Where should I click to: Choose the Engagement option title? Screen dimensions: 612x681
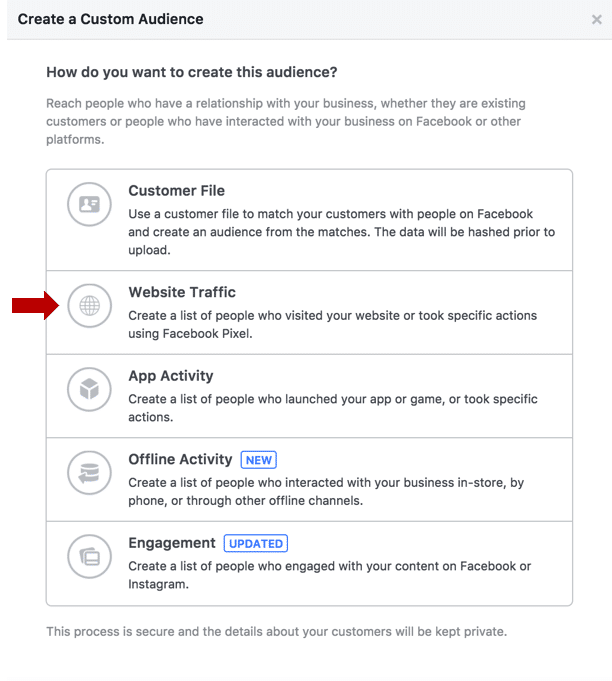[172, 543]
